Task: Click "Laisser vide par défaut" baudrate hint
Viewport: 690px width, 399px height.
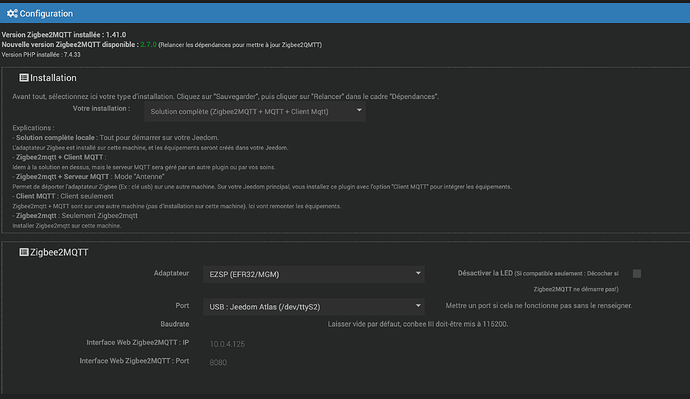Action: (418, 324)
